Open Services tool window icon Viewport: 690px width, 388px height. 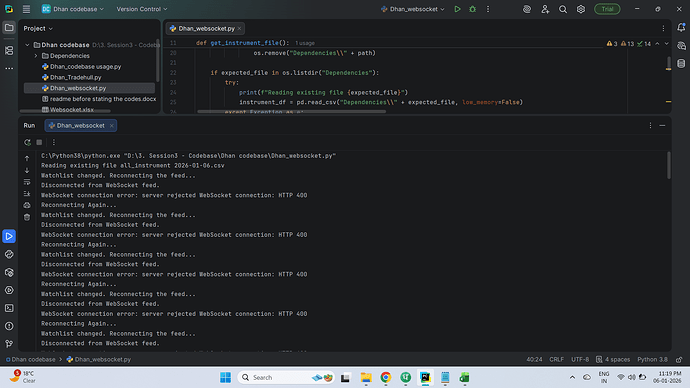click(9, 290)
